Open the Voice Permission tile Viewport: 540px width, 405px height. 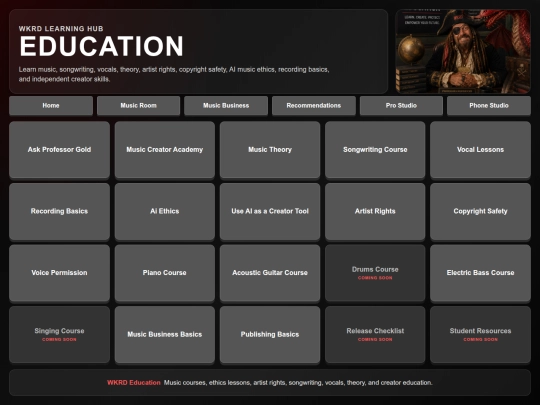pos(60,273)
